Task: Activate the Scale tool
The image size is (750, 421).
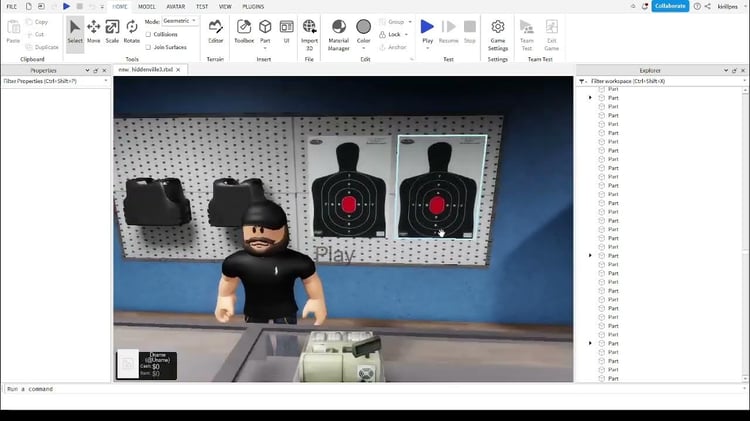Action: pyautogui.click(x=112, y=32)
